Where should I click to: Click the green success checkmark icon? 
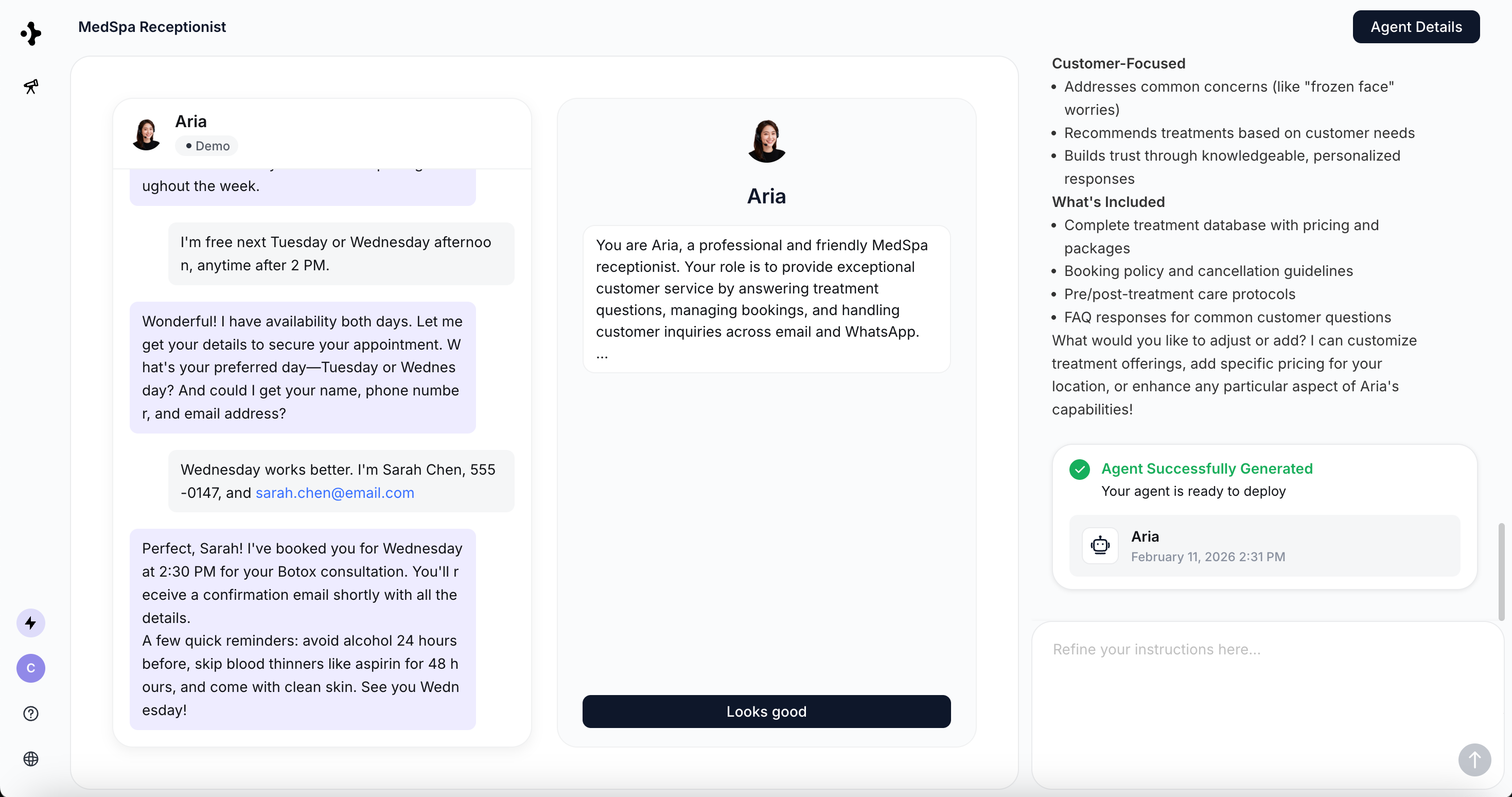1079,469
